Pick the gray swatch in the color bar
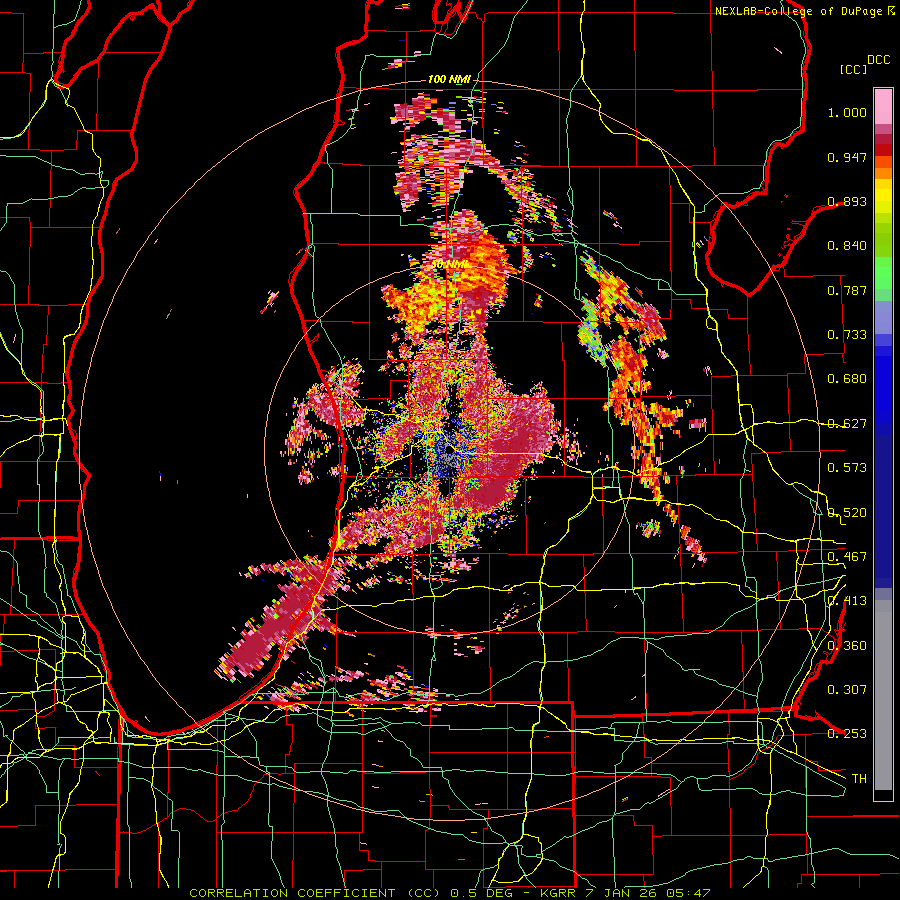This screenshot has height=900, width=900. 883,695
